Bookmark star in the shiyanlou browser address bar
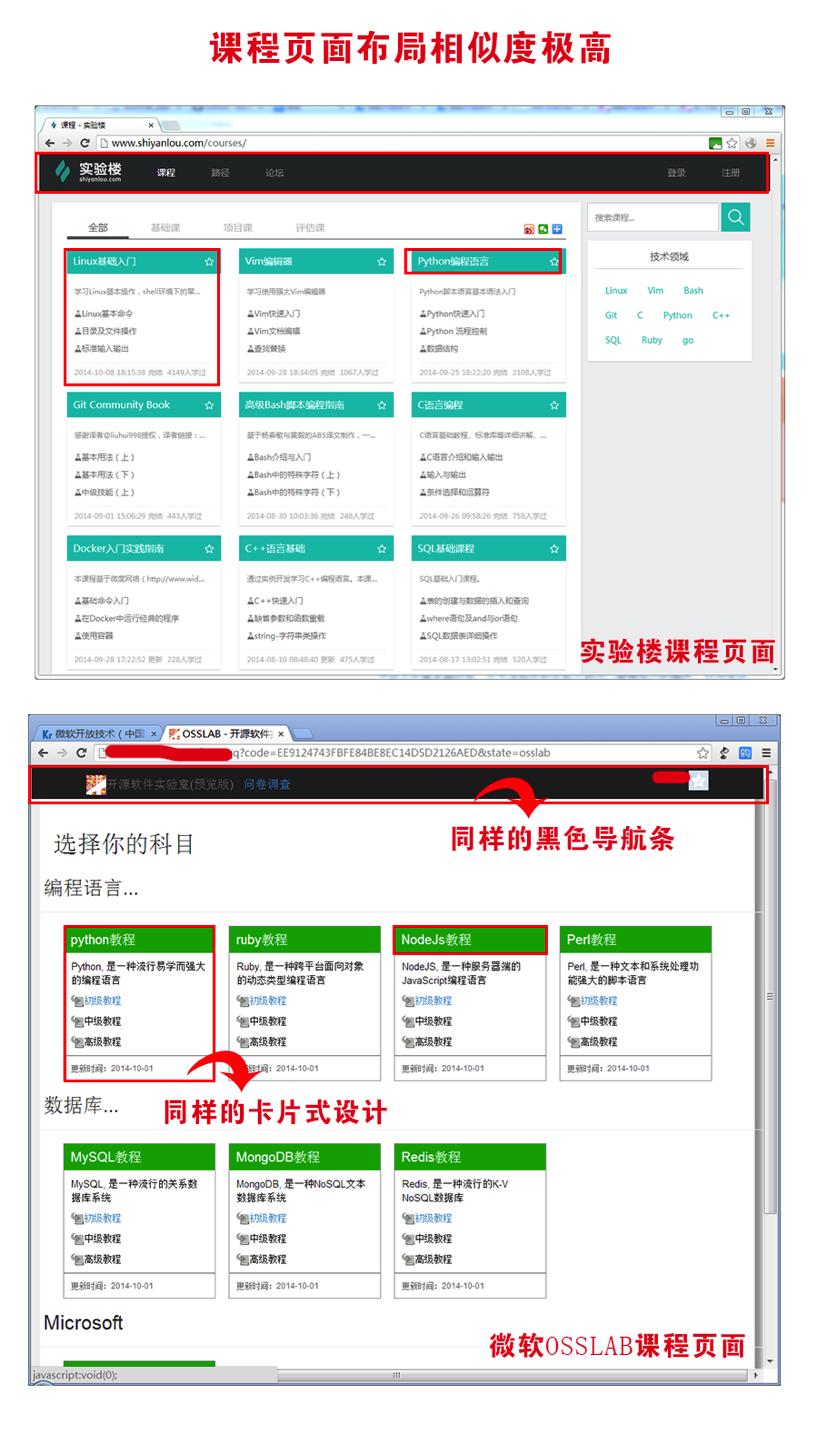This screenshot has width=818, height=1454. [x=732, y=143]
